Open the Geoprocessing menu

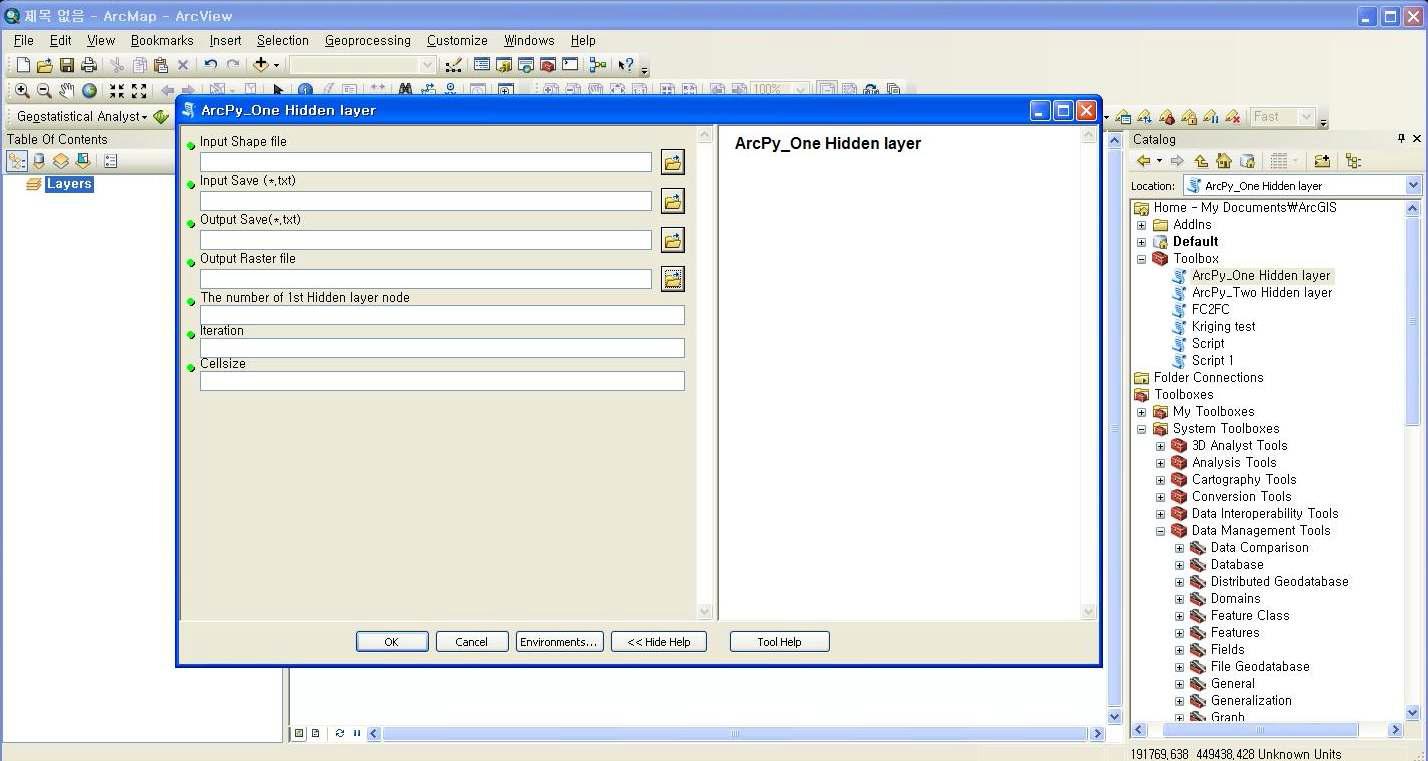(x=368, y=41)
